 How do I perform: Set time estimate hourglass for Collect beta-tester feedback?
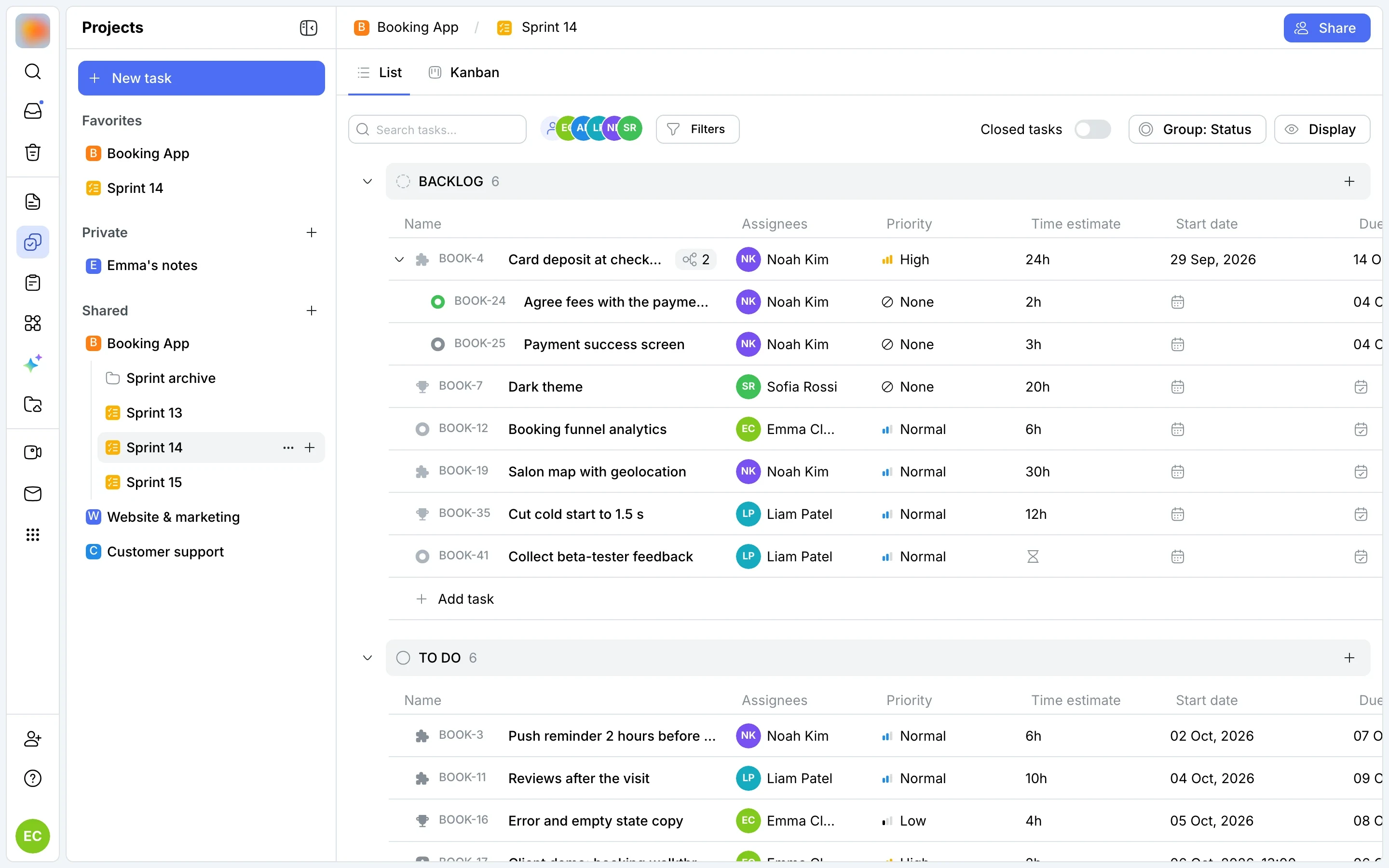[1033, 557]
